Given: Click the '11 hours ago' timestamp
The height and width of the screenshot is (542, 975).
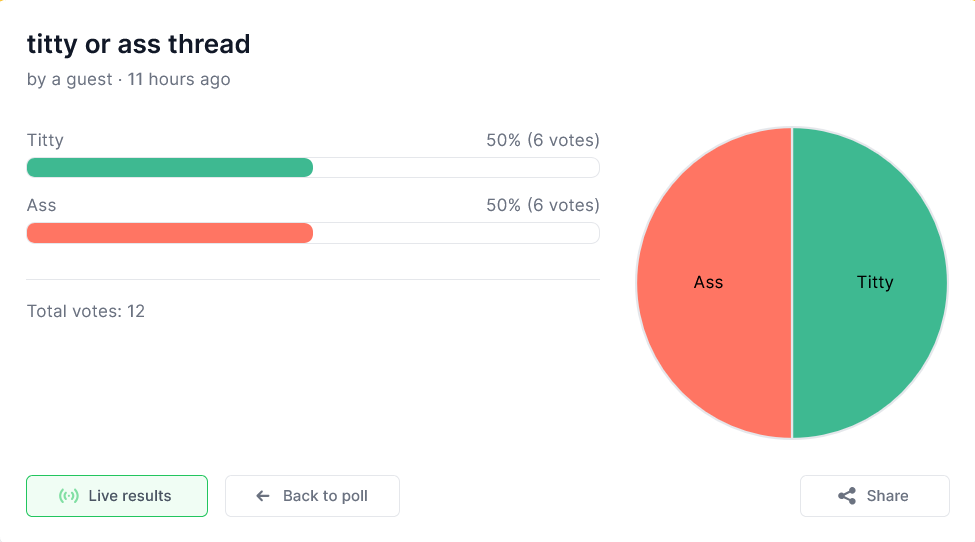Looking at the screenshot, I should pos(179,80).
